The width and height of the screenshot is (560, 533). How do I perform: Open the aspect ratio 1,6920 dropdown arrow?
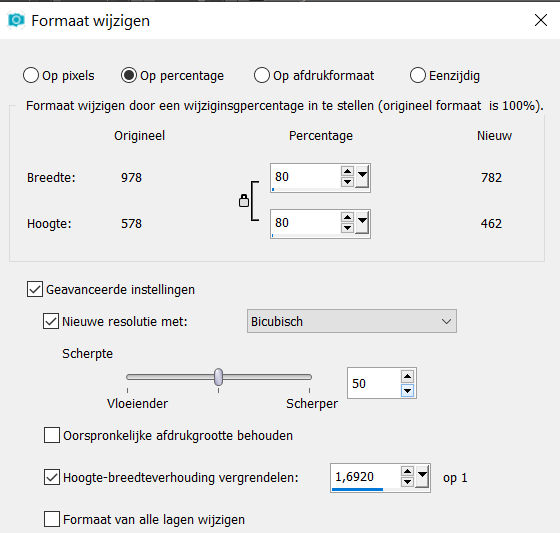[x=422, y=477]
